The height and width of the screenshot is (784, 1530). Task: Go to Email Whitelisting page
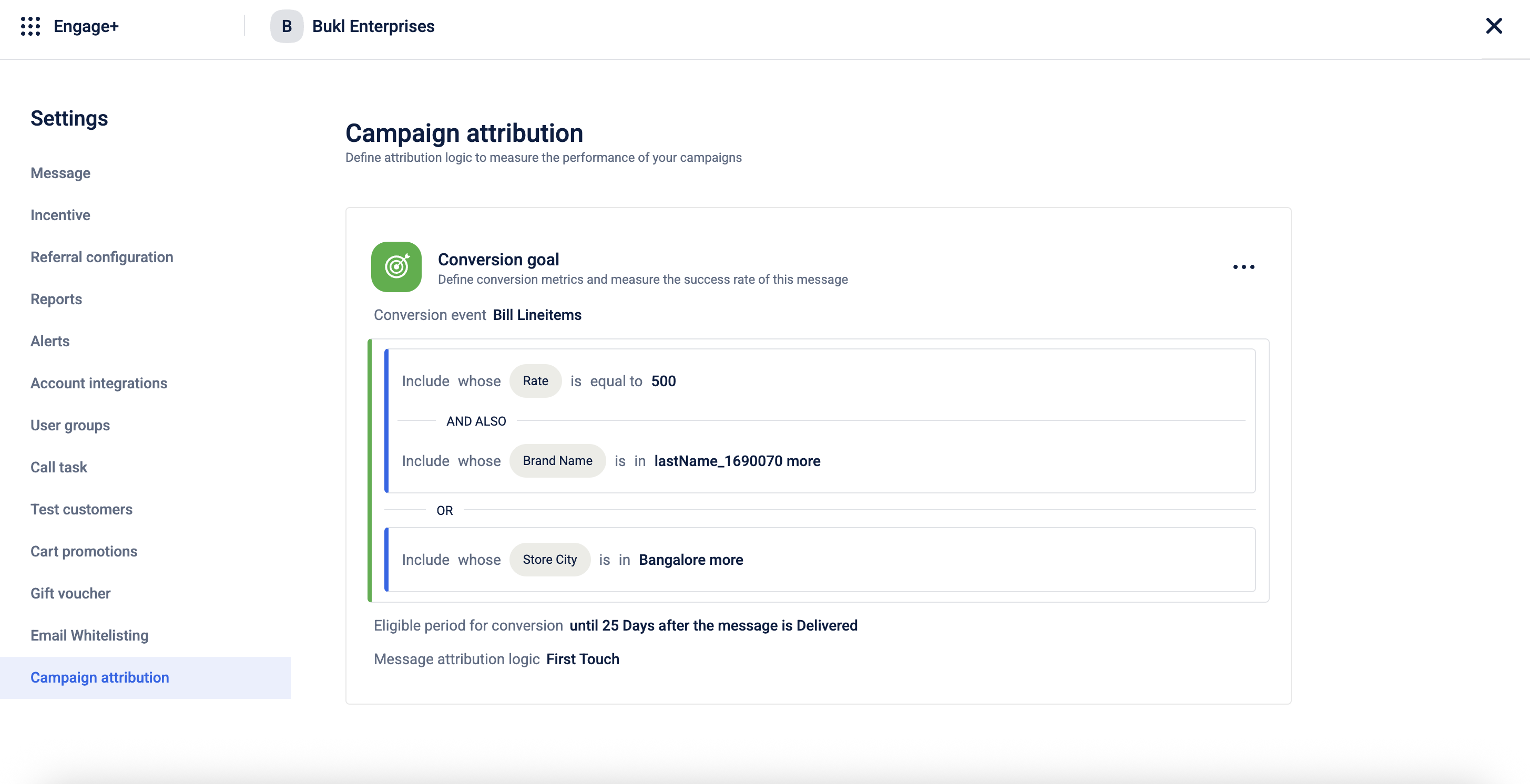pyautogui.click(x=90, y=635)
